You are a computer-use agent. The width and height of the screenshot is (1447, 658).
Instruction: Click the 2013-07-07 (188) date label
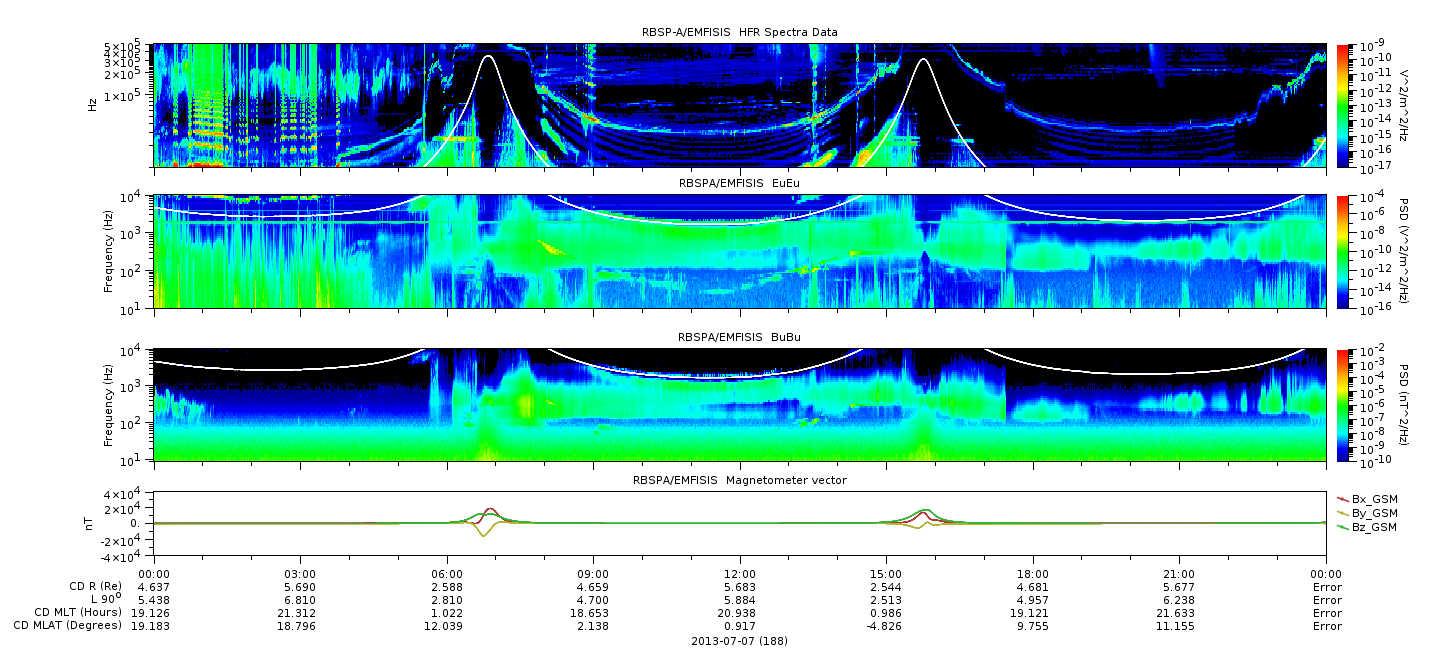740,641
